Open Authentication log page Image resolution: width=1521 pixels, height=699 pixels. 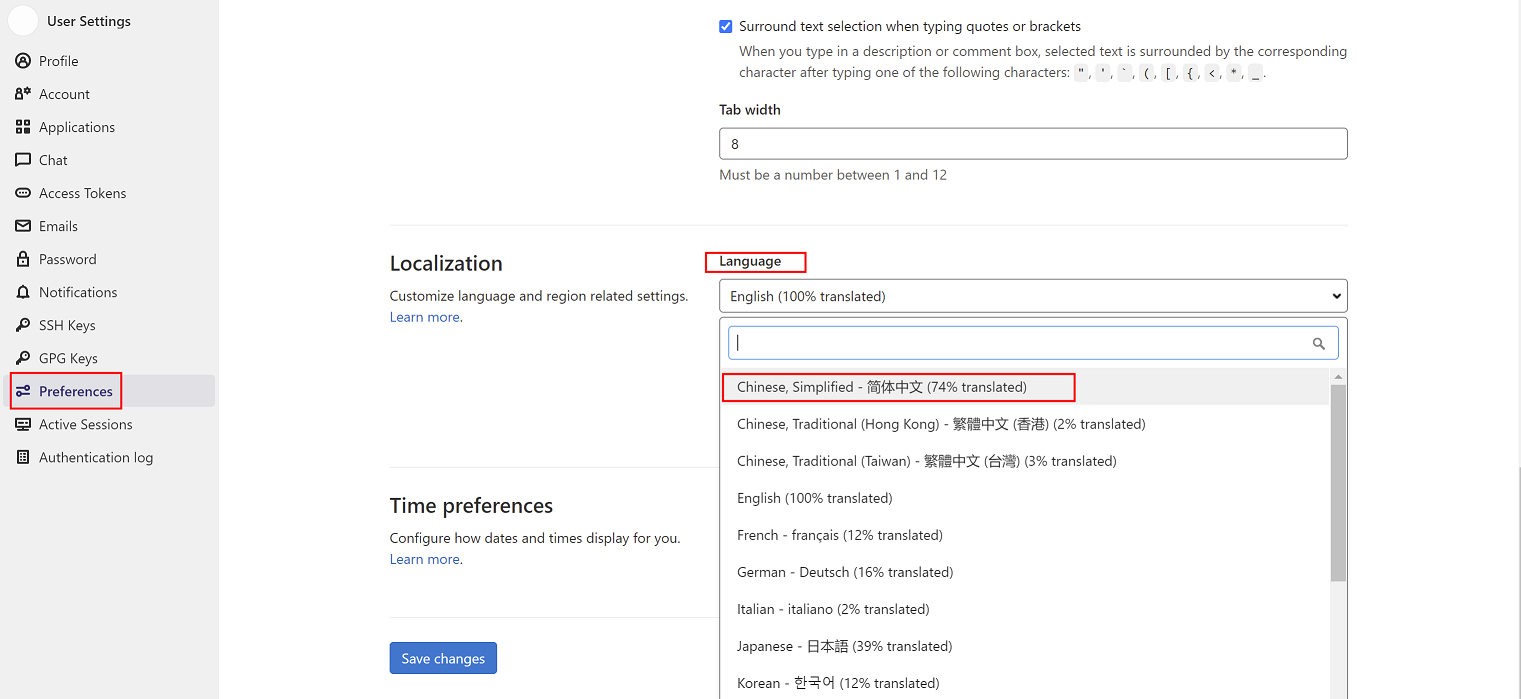(95, 457)
